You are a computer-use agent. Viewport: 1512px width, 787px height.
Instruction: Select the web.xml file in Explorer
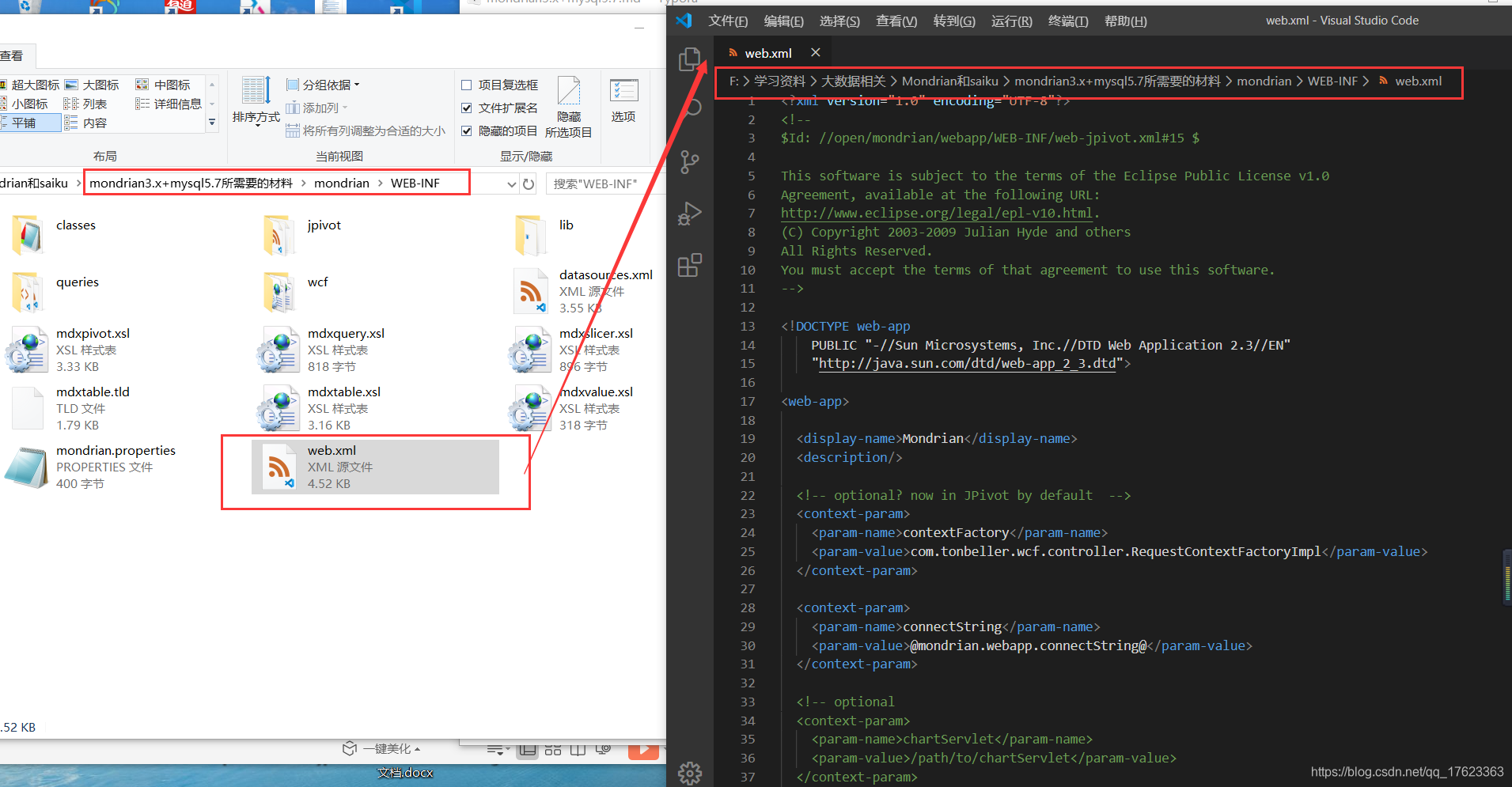(375, 467)
